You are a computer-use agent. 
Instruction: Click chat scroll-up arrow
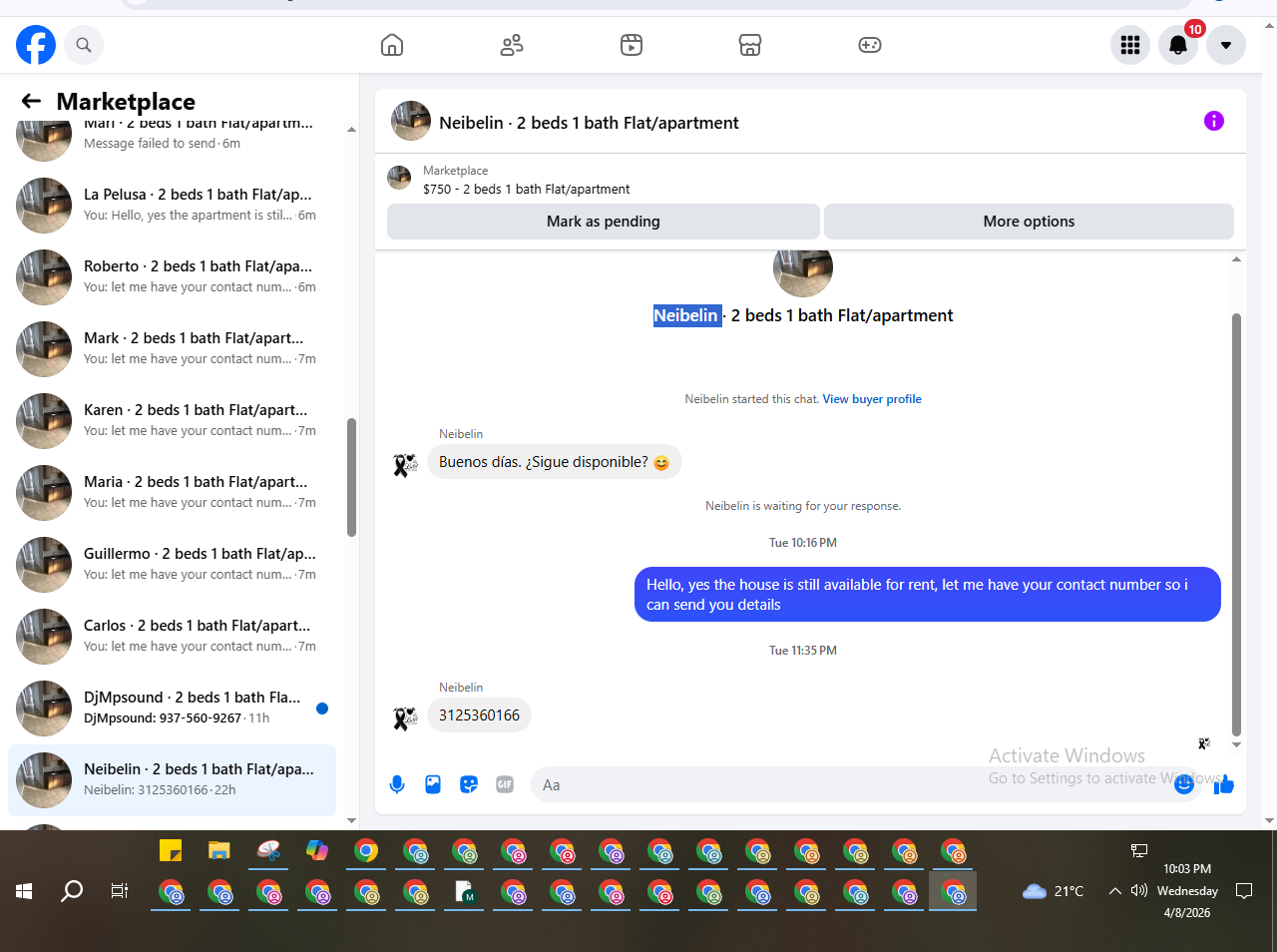1236,259
